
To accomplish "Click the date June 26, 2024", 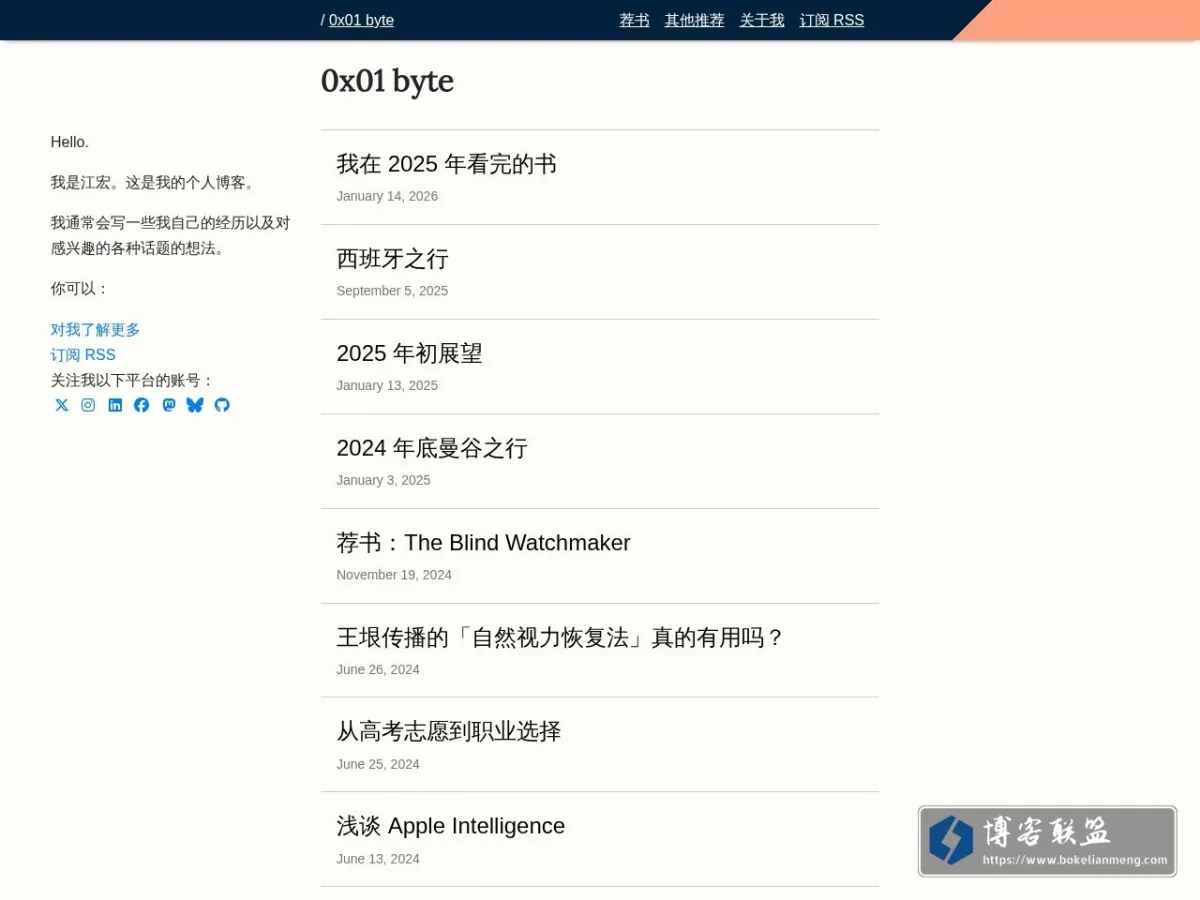I will tap(378, 669).
